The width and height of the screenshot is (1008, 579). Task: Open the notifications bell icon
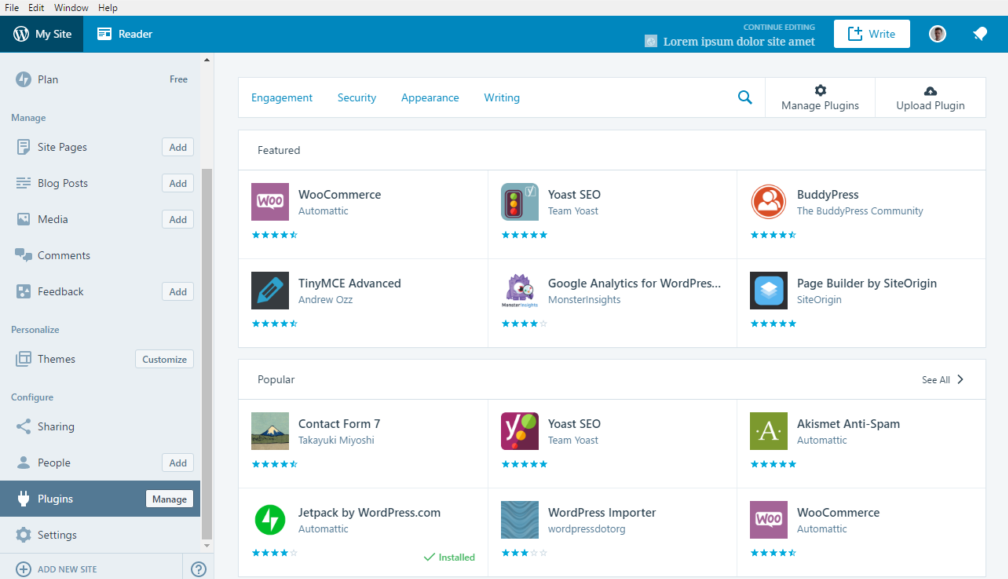(980, 34)
